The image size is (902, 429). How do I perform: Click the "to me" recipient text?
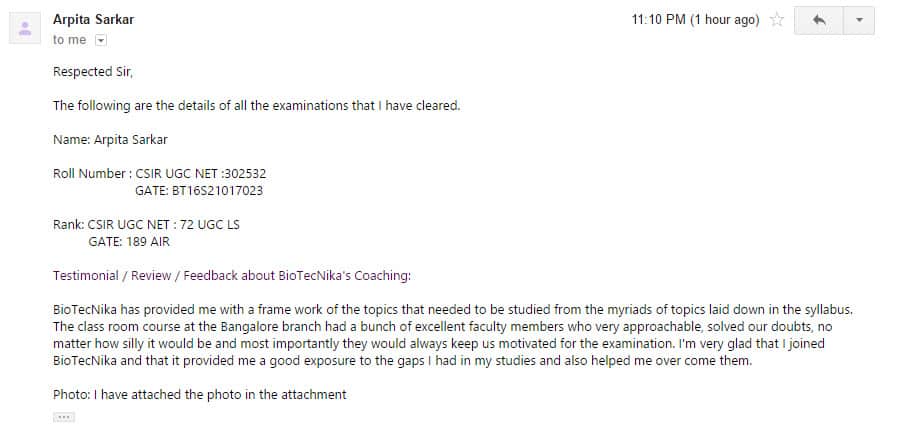69,40
